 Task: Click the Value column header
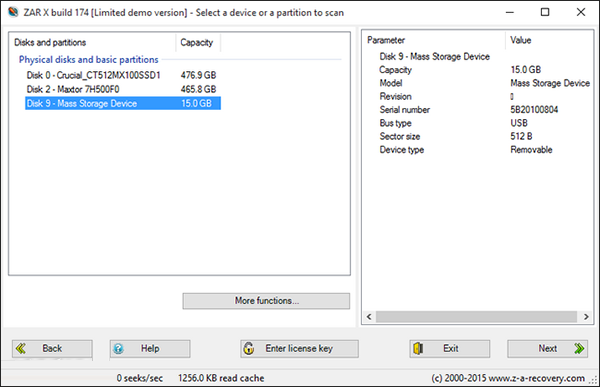(549, 40)
